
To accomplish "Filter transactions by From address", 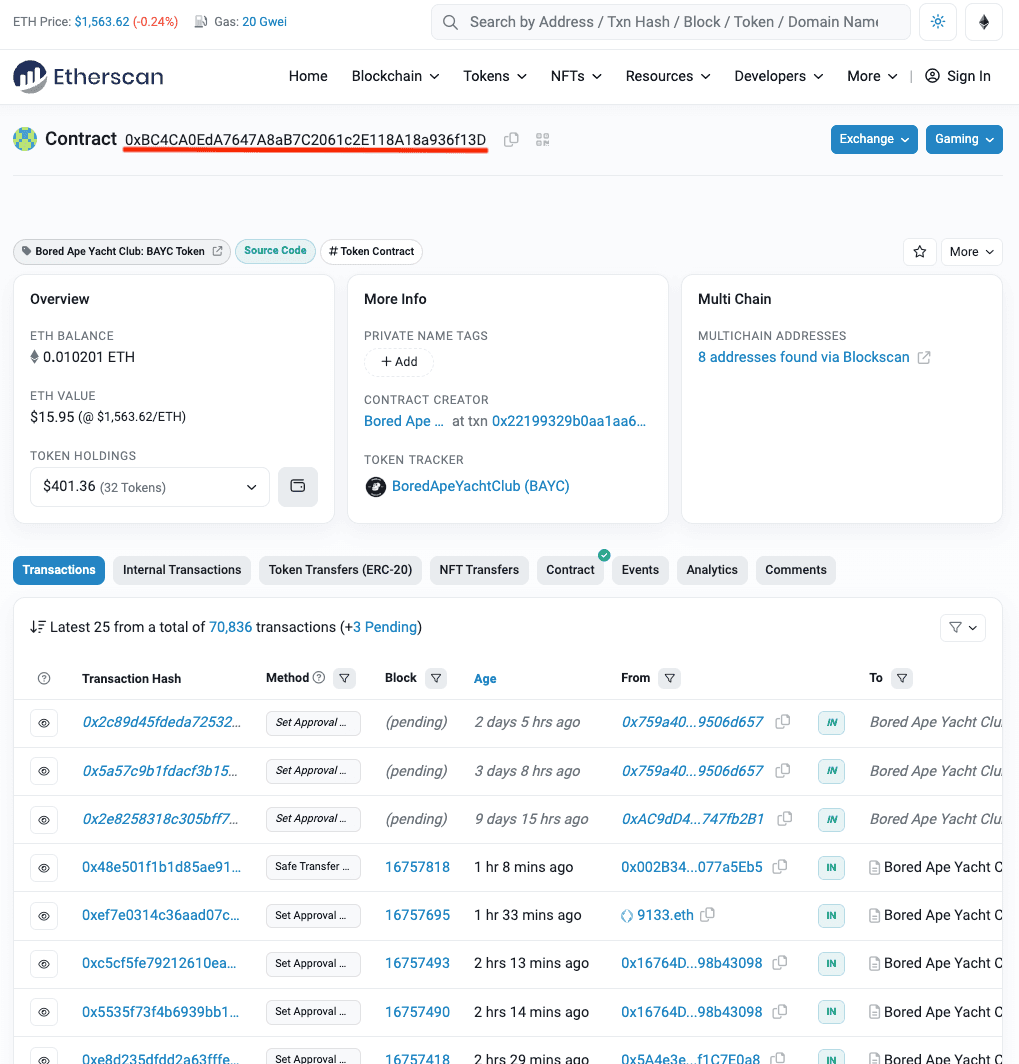I will coord(670,678).
